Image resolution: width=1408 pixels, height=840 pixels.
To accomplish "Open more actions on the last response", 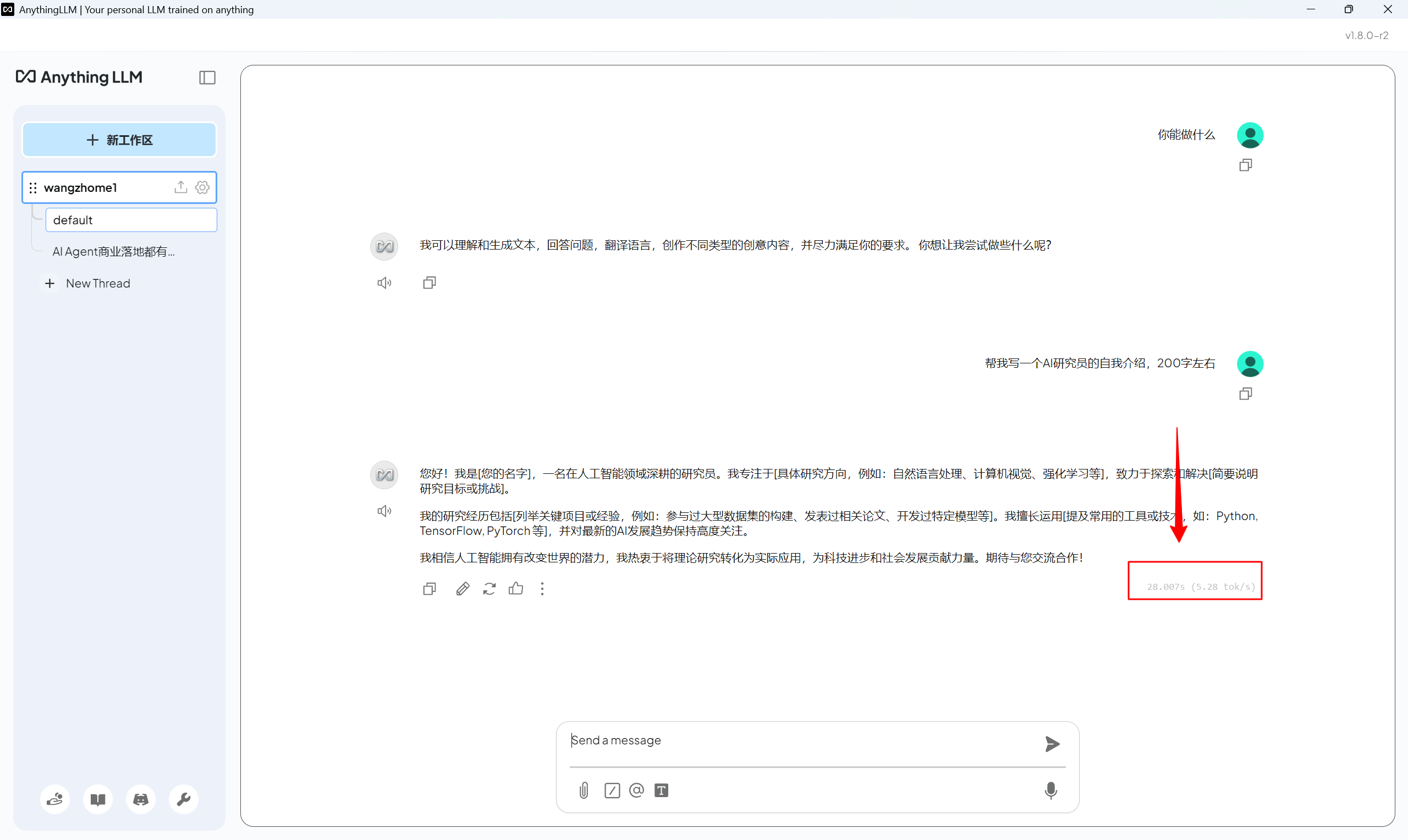I will [542, 589].
